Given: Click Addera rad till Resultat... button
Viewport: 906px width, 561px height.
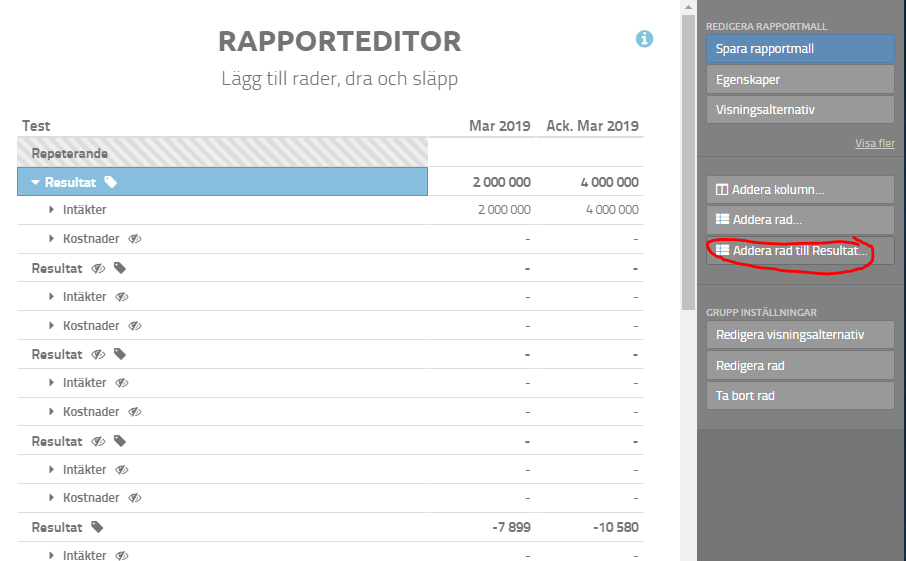Looking at the screenshot, I should [800, 251].
